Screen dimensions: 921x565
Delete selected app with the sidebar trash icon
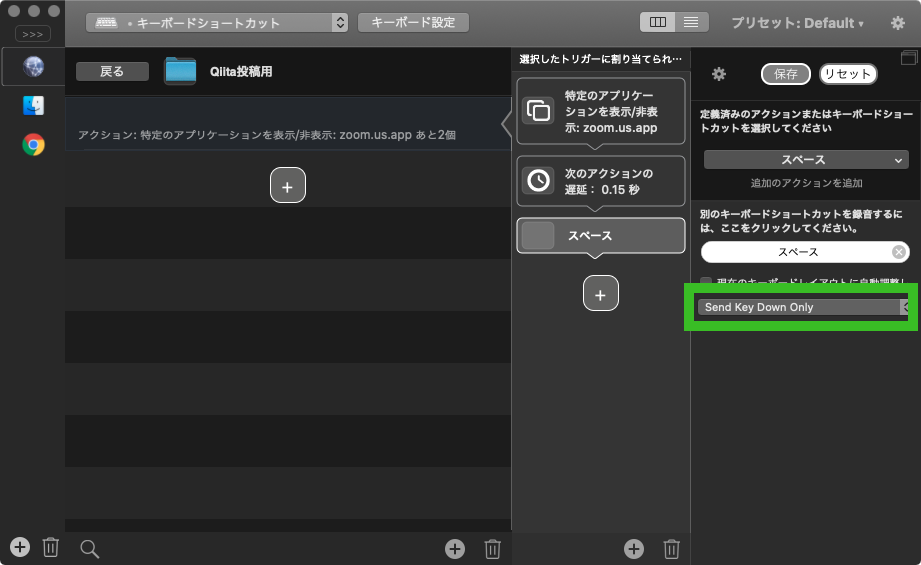pyautogui.click(x=51, y=547)
